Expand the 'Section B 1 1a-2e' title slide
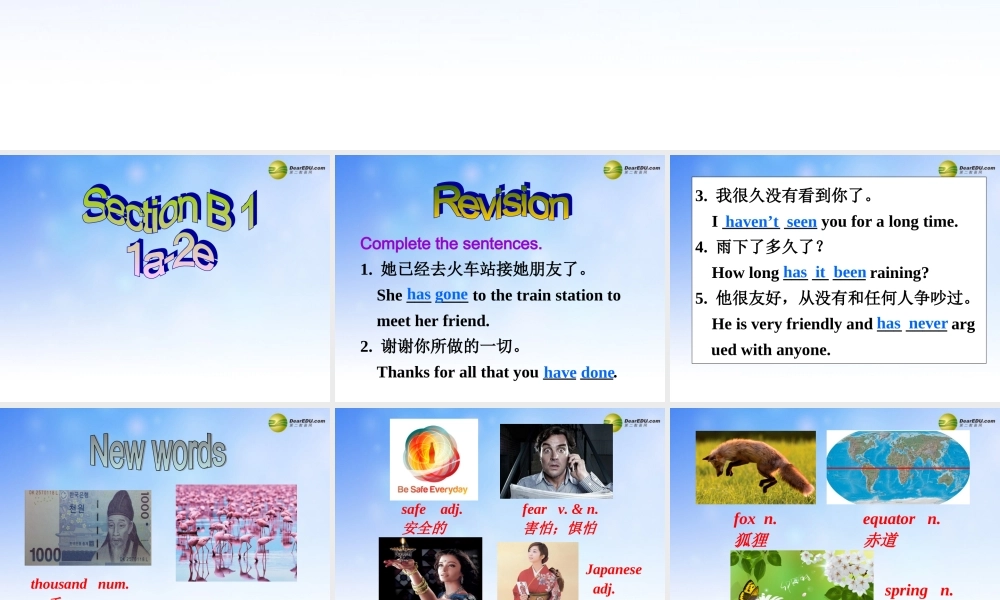 (165, 278)
